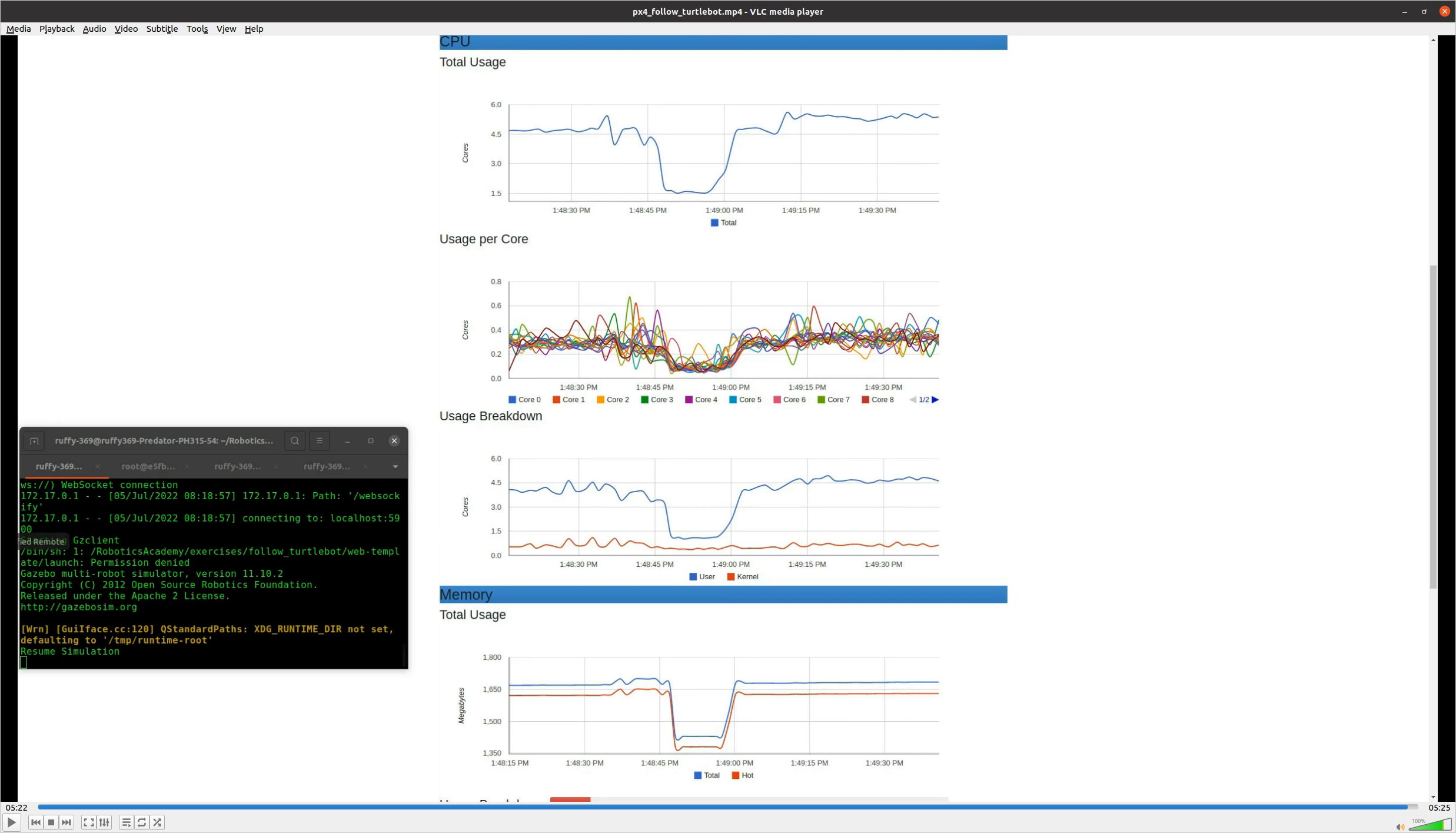This screenshot has width=1456, height=833.
Task: Switch to the root@e5fb terminal tab
Action: [148, 466]
